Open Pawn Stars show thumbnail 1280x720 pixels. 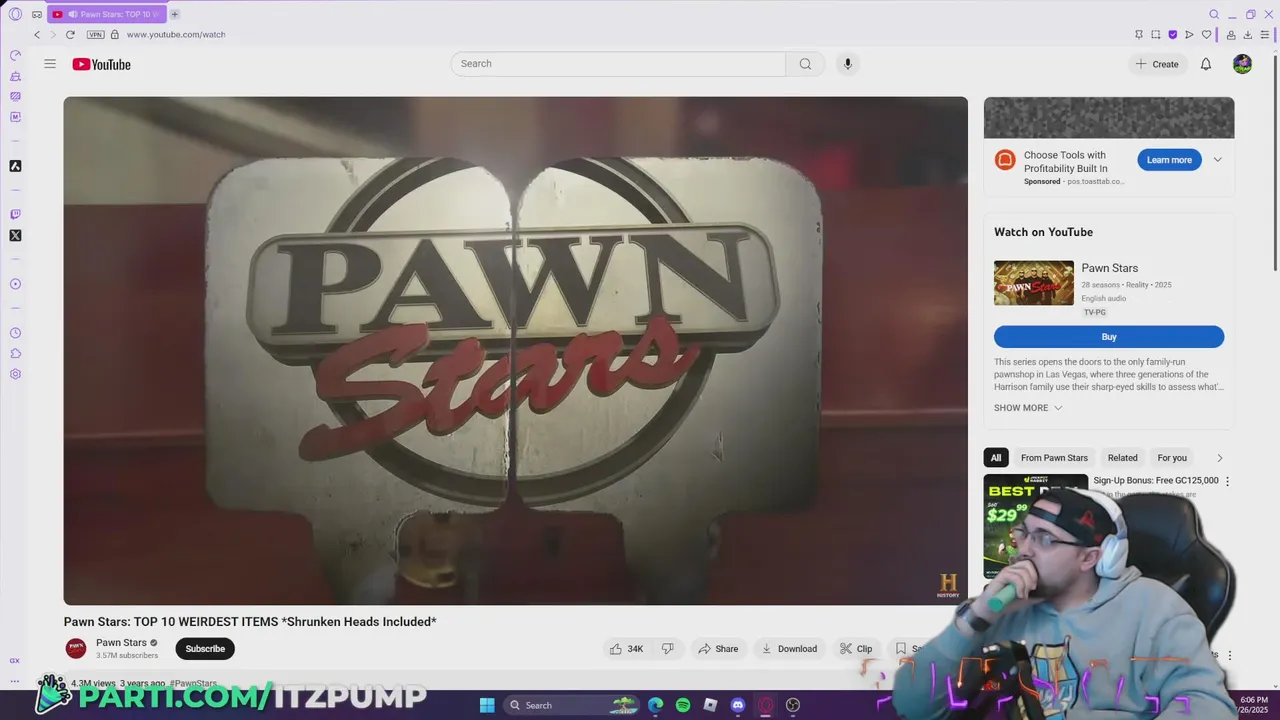tap(1034, 283)
